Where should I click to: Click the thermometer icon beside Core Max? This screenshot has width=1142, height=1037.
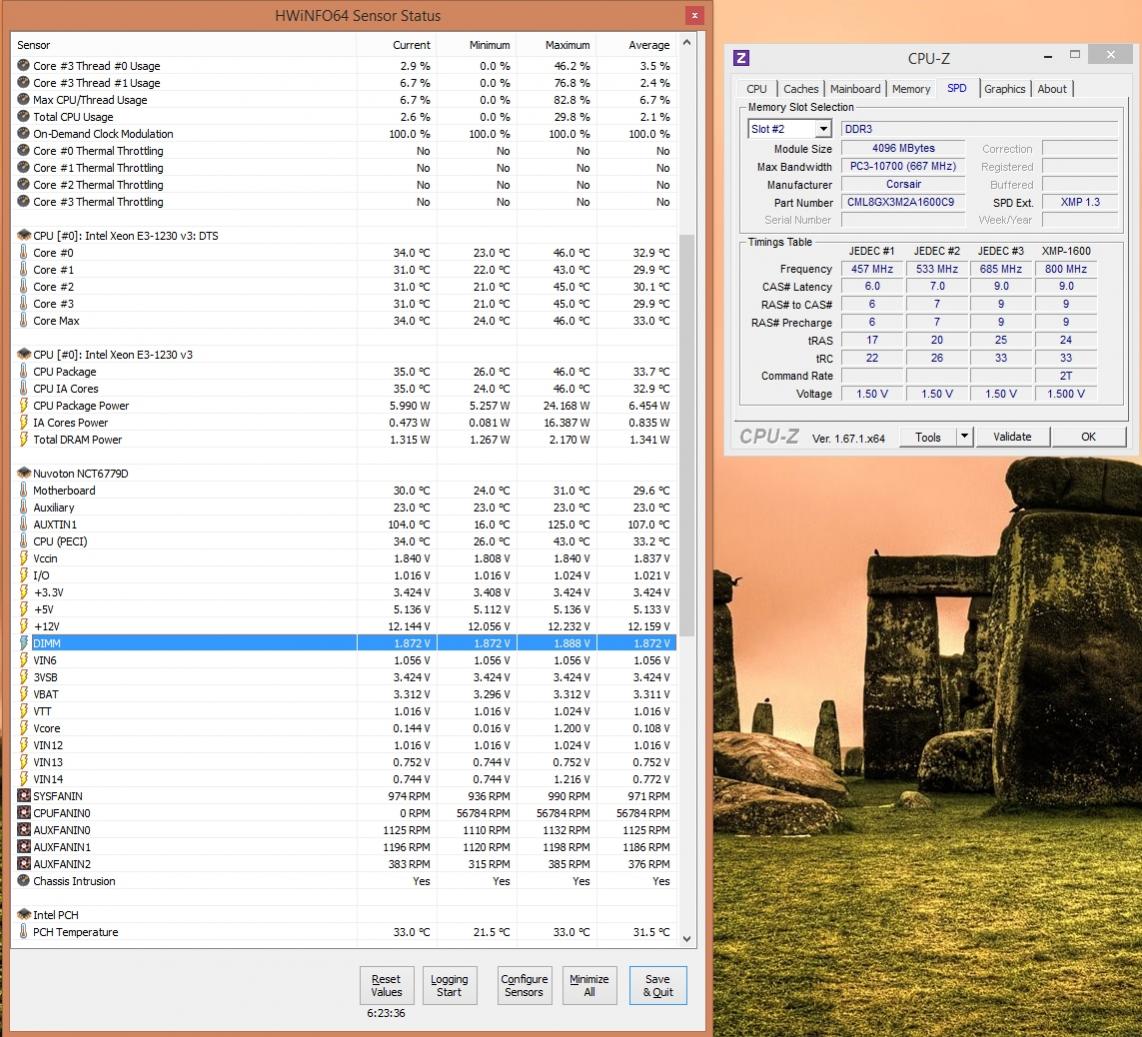tap(23, 320)
